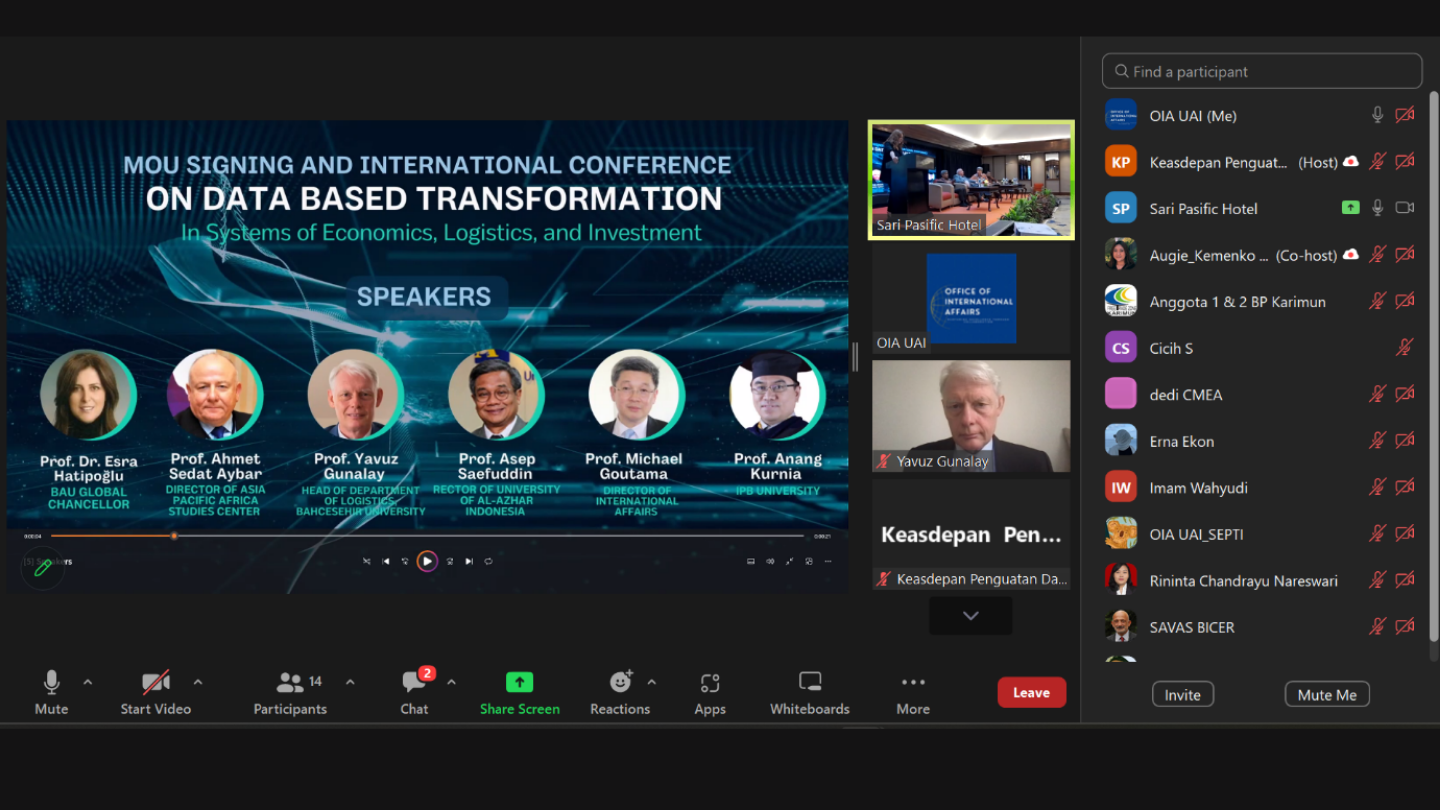Click the camera icon for Sari Pasific Hotel
This screenshot has width=1440, height=810.
pyautogui.click(x=1405, y=208)
